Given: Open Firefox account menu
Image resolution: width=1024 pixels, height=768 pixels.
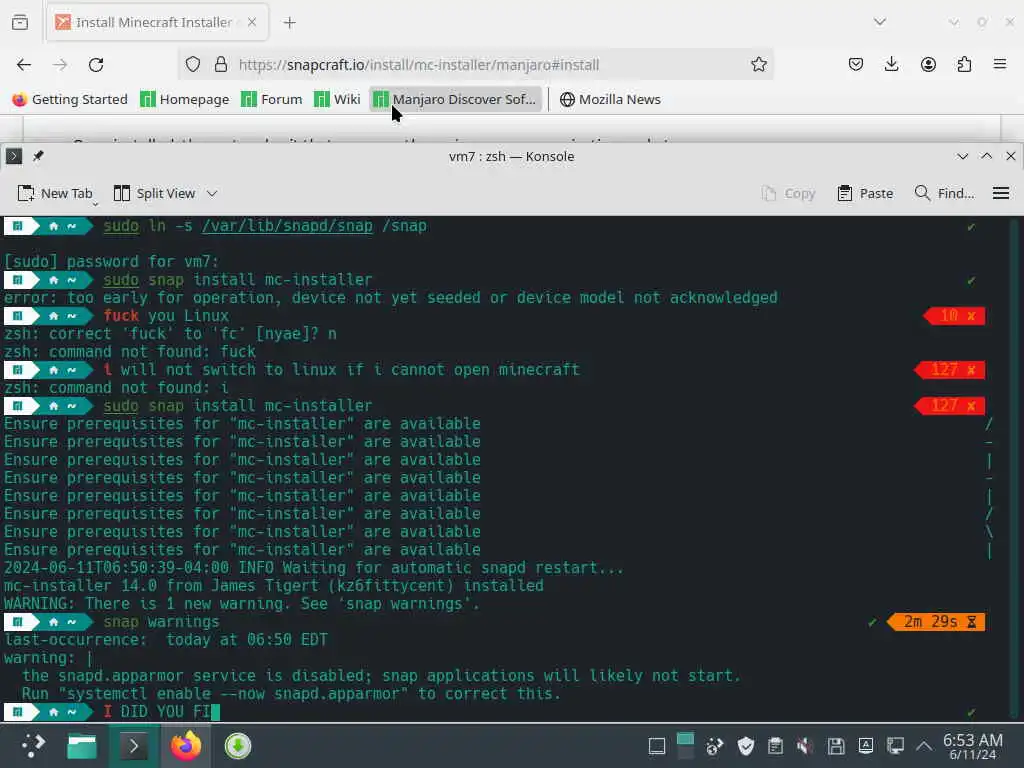Looking at the screenshot, I should (928, 64).
